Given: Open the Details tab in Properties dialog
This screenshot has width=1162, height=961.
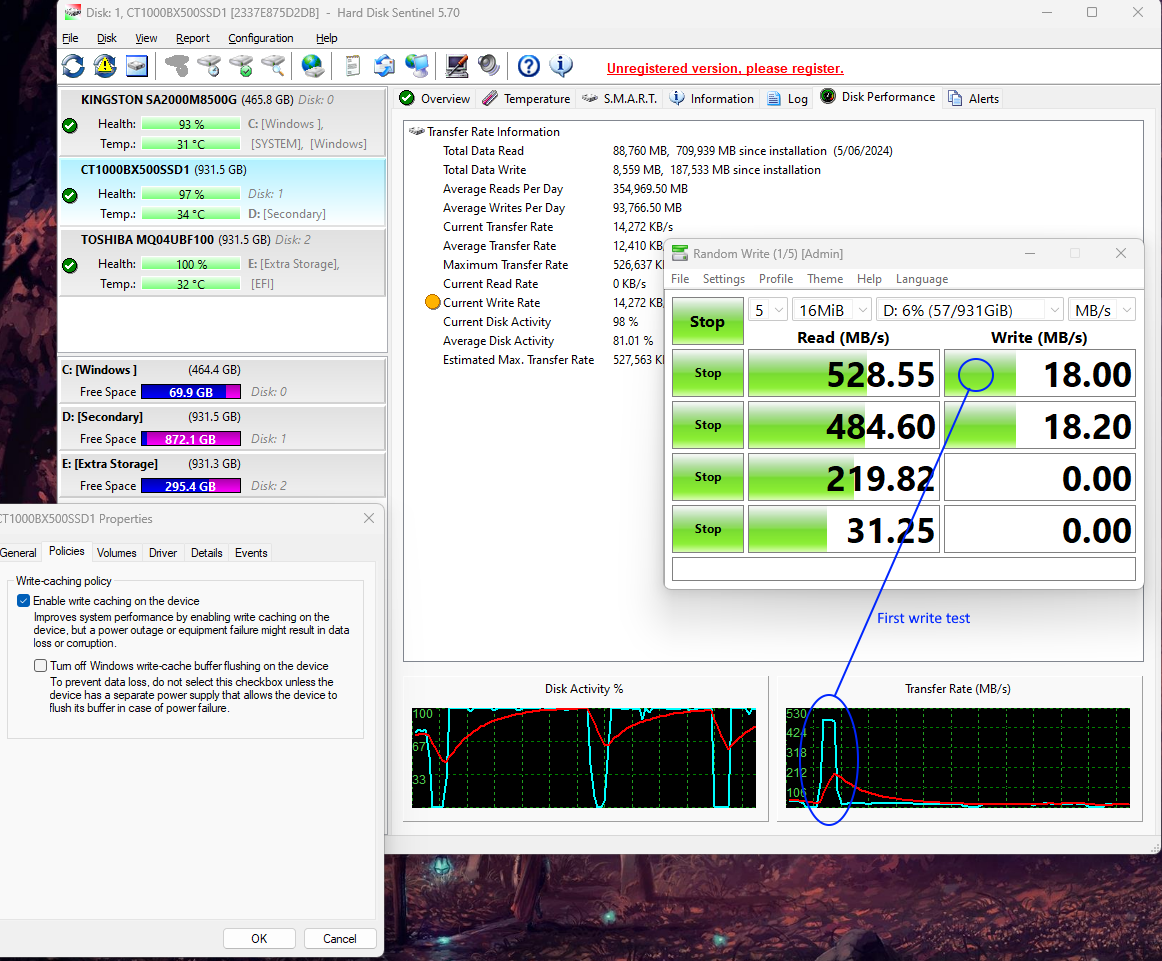Looking at the screenshot, I should point(207,553).
